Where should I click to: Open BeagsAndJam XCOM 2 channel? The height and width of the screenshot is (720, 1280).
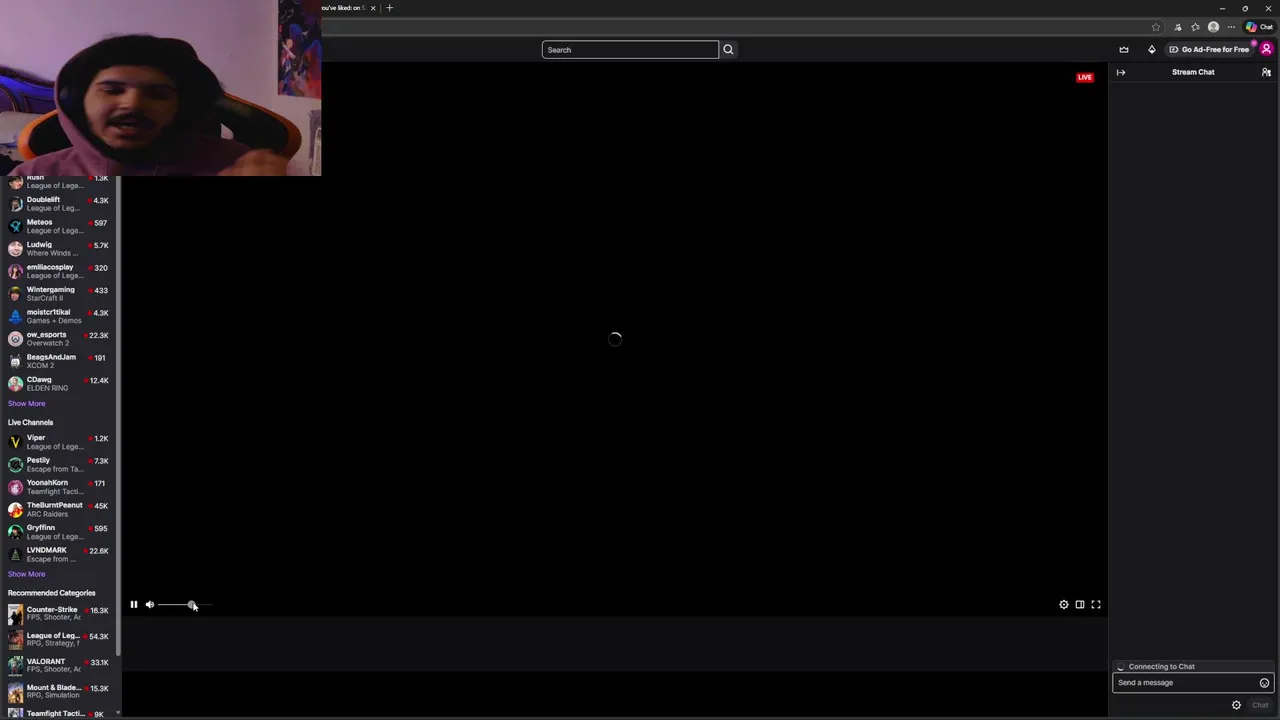coord(59,361)
